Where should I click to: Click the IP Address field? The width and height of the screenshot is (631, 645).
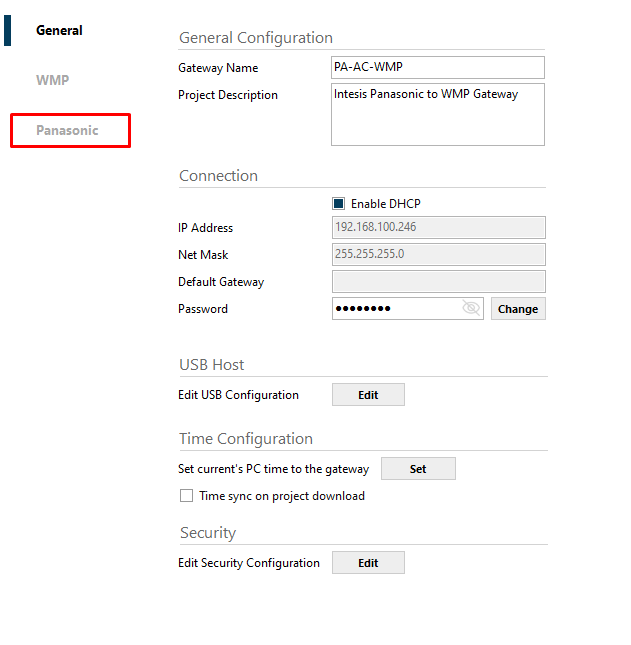(x=438, y=227)
